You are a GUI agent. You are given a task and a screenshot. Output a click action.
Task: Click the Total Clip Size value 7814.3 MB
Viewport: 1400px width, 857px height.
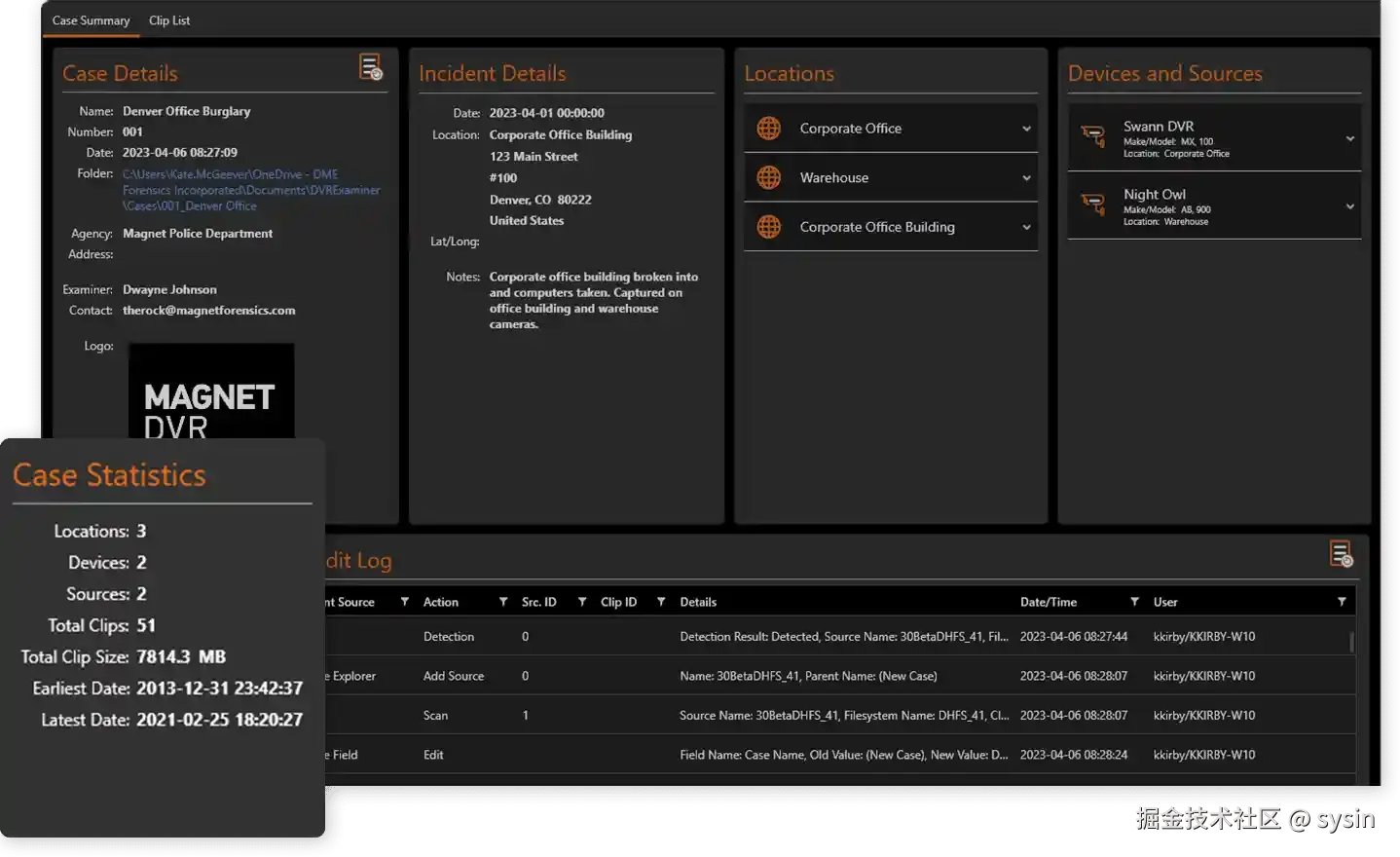coord(181,656)
